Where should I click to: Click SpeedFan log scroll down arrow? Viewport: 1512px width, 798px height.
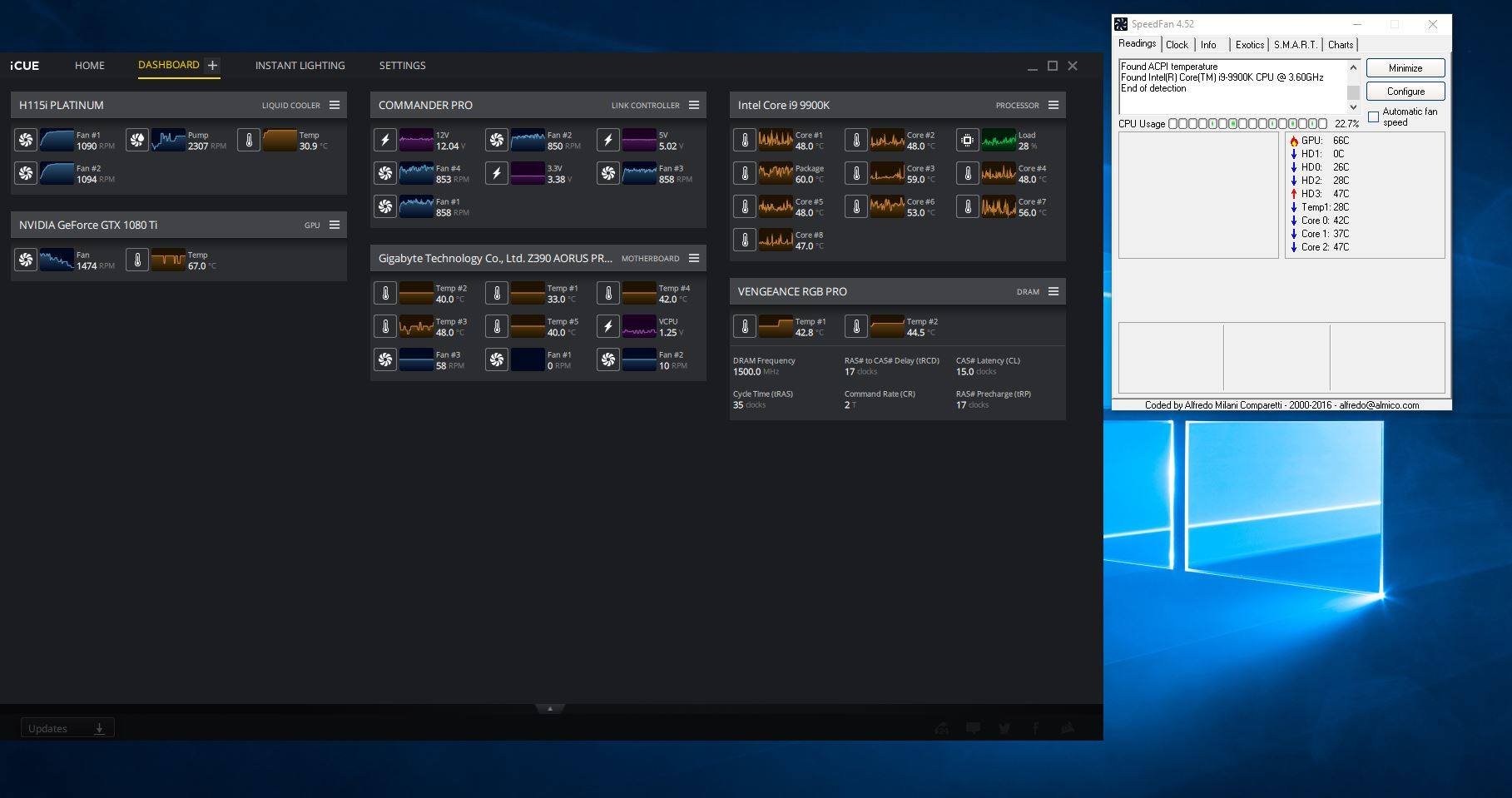pyautogui.click(x=1353, y=107)
